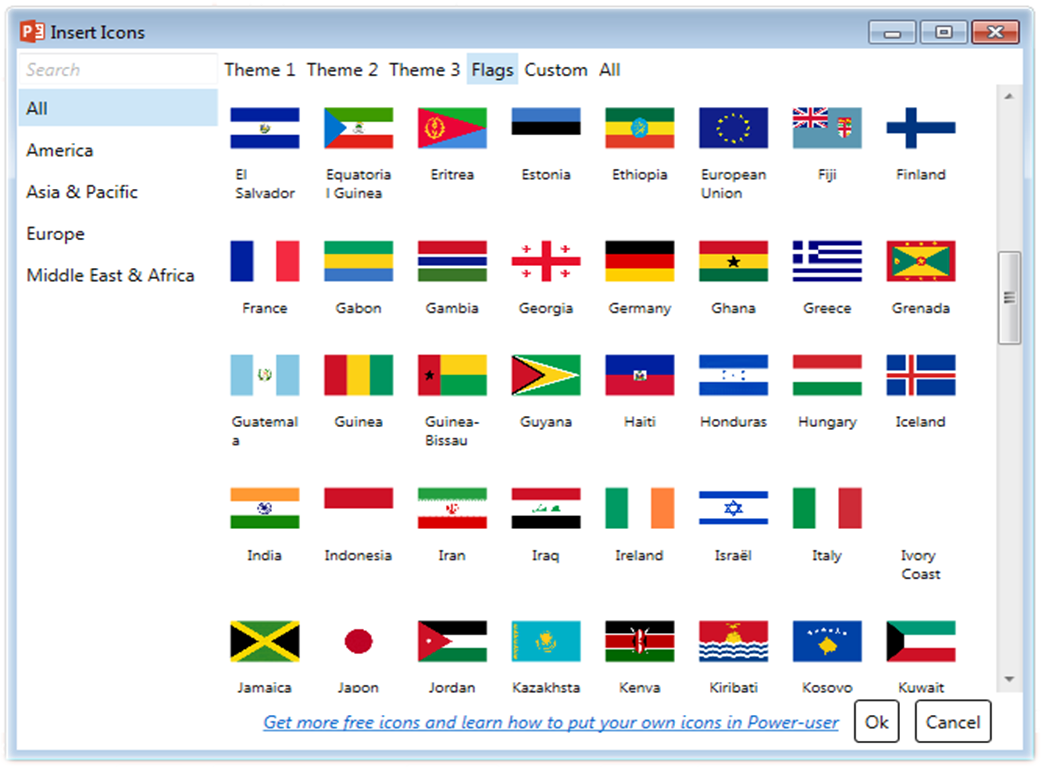Open the Custom icons tab
The image size is (1041, 767).
(556, 70)
